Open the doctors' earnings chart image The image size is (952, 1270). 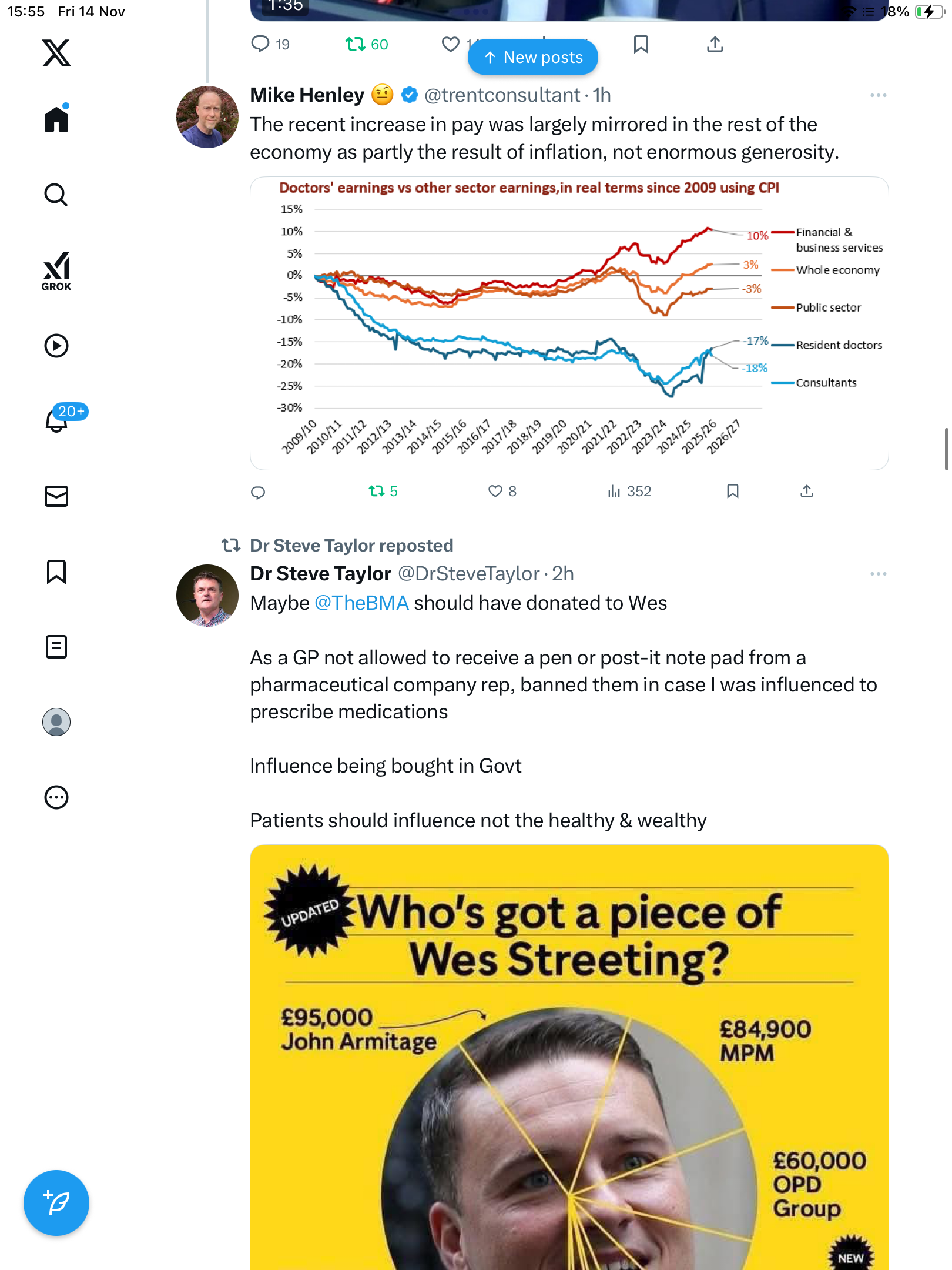coord(569,323)
